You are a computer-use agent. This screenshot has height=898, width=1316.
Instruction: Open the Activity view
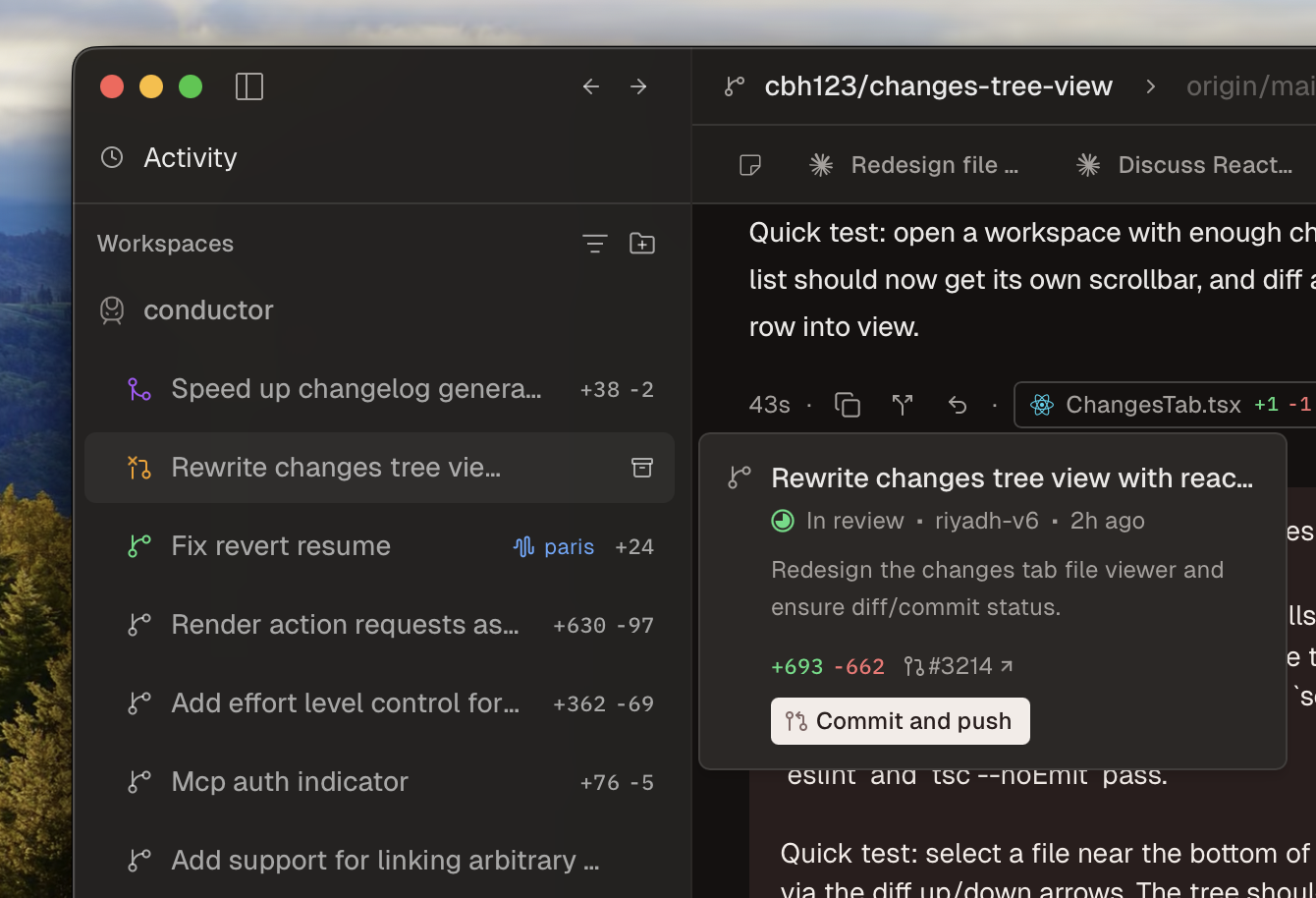click(x=190, y=157)
